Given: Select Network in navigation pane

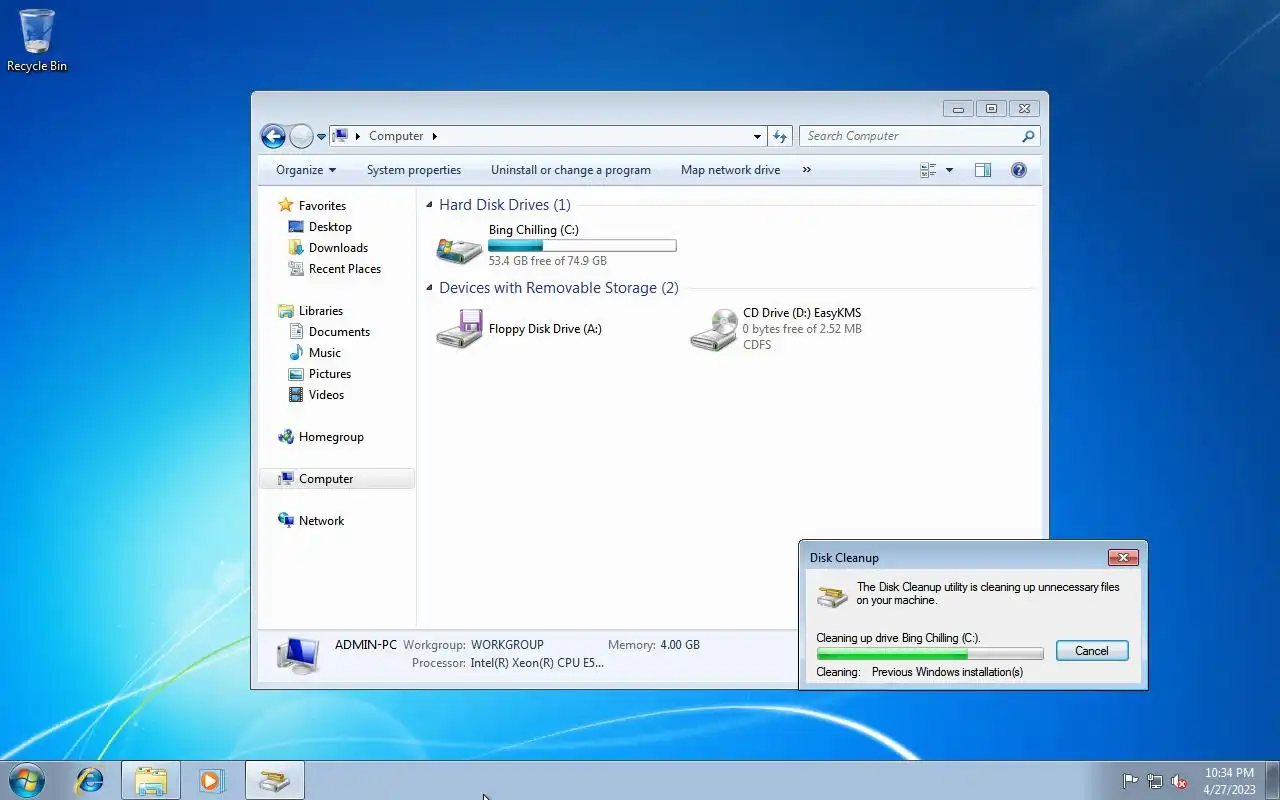Looking at the screenshot, I should coord(321,521).
